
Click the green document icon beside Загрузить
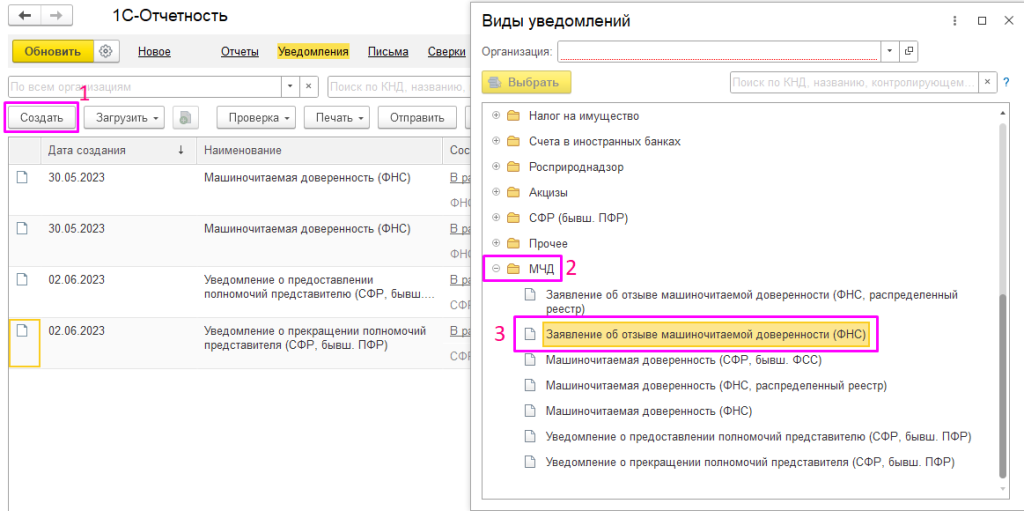click(184, 118)
